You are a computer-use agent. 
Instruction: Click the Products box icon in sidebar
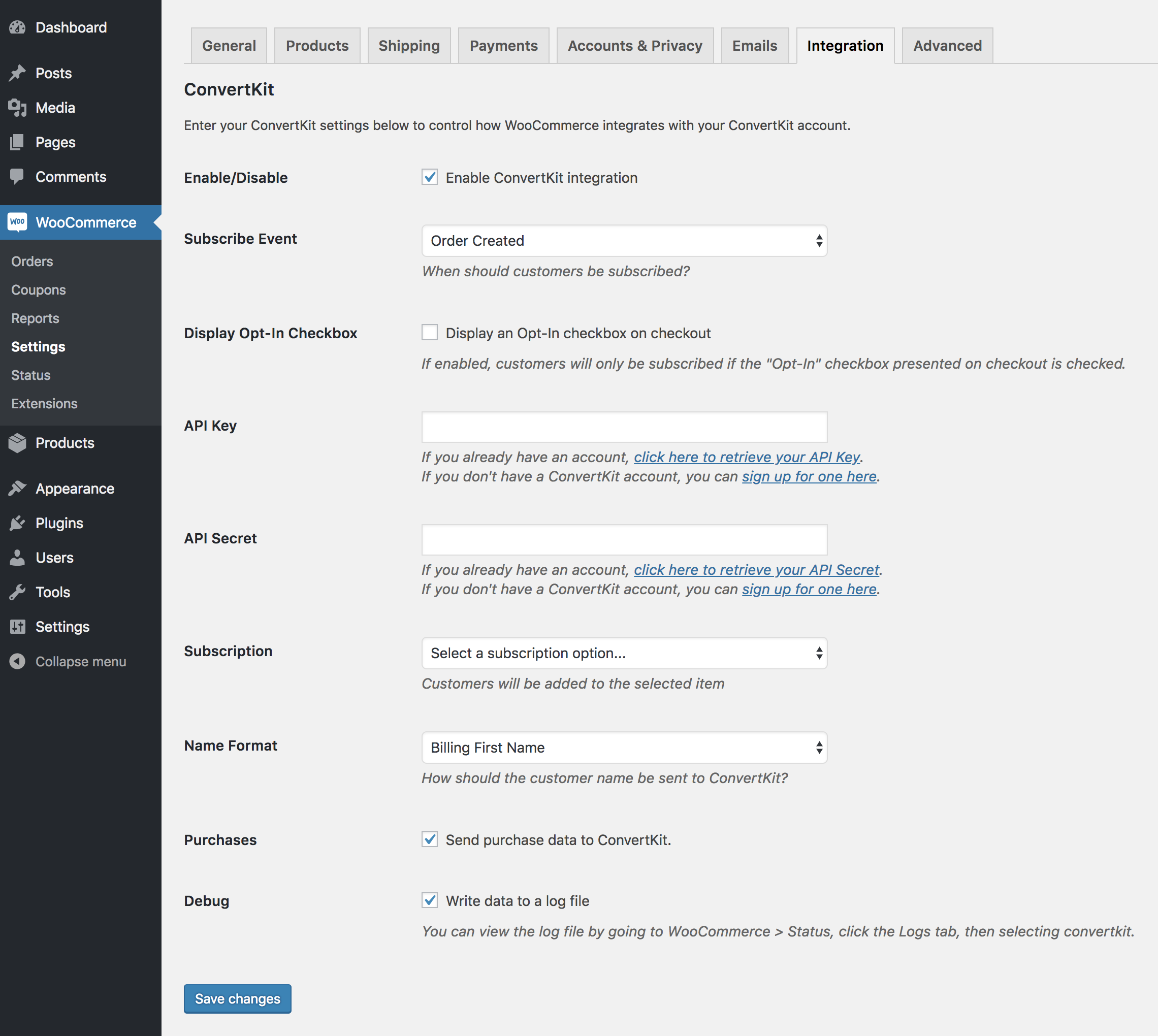coord(18,443)
